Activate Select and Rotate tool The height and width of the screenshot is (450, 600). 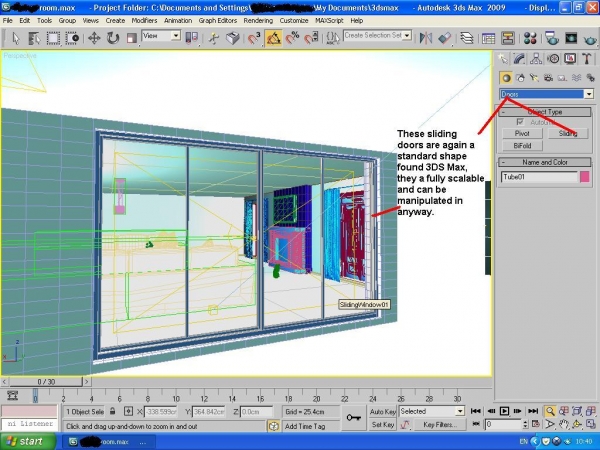pyautogui.click(x=113, y=38)
